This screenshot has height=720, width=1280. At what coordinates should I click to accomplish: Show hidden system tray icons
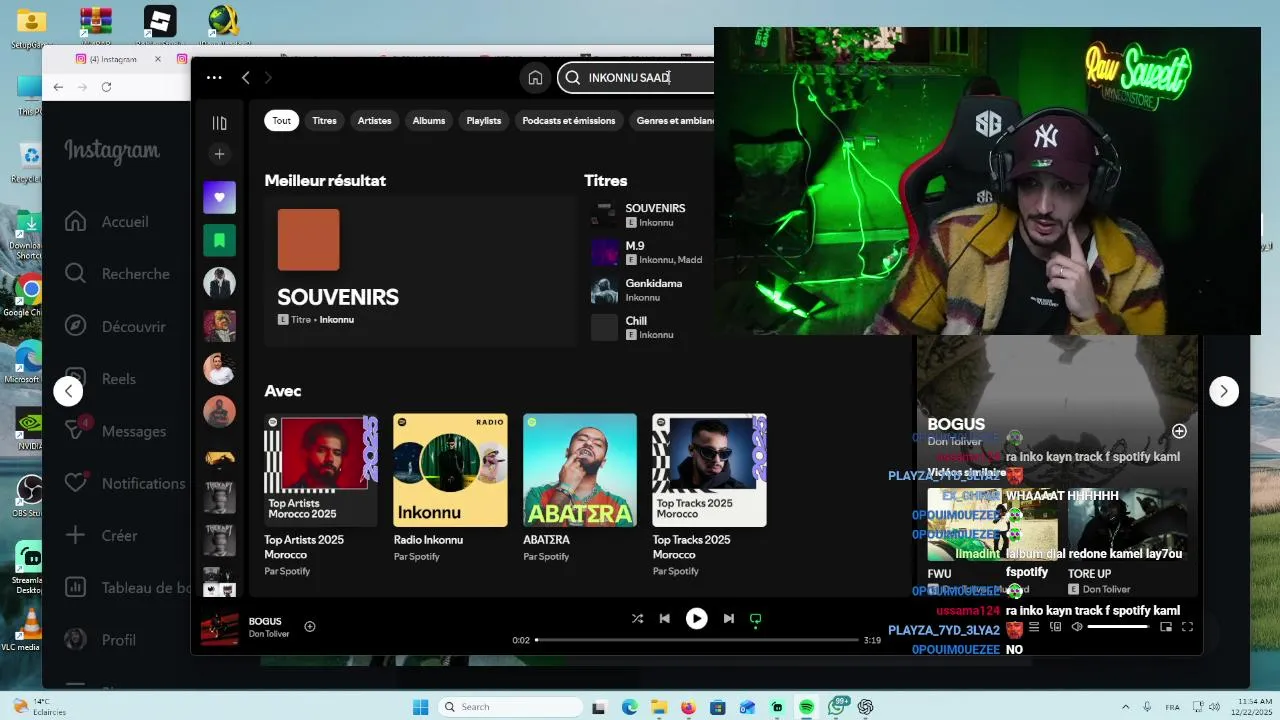1126,707
